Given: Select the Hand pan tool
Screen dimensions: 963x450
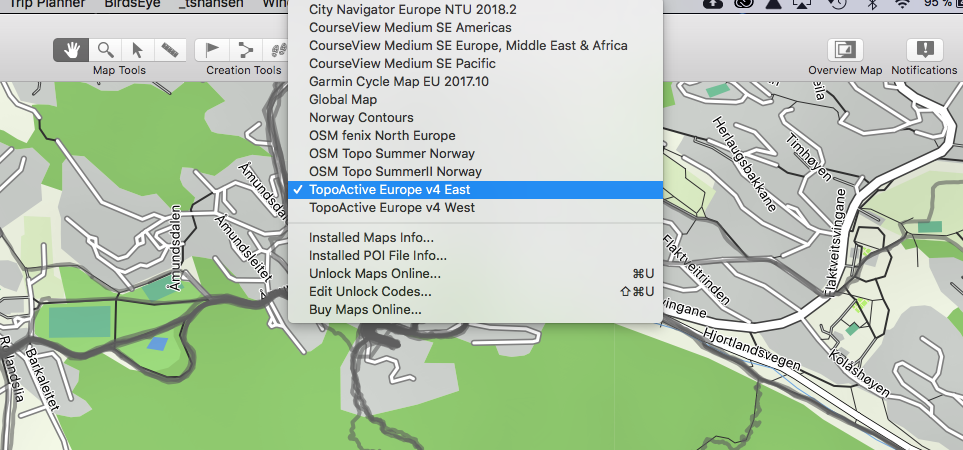Looking at the screenshot, I should coord(71,50).
